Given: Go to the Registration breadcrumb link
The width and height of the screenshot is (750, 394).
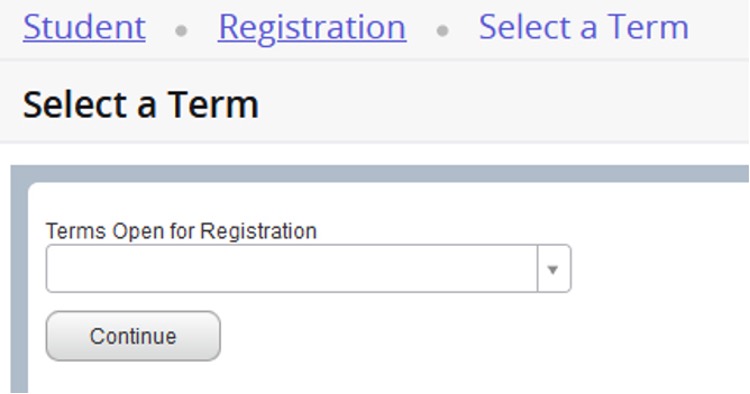Looking at the screenshot, I should [x=312, y=28].
